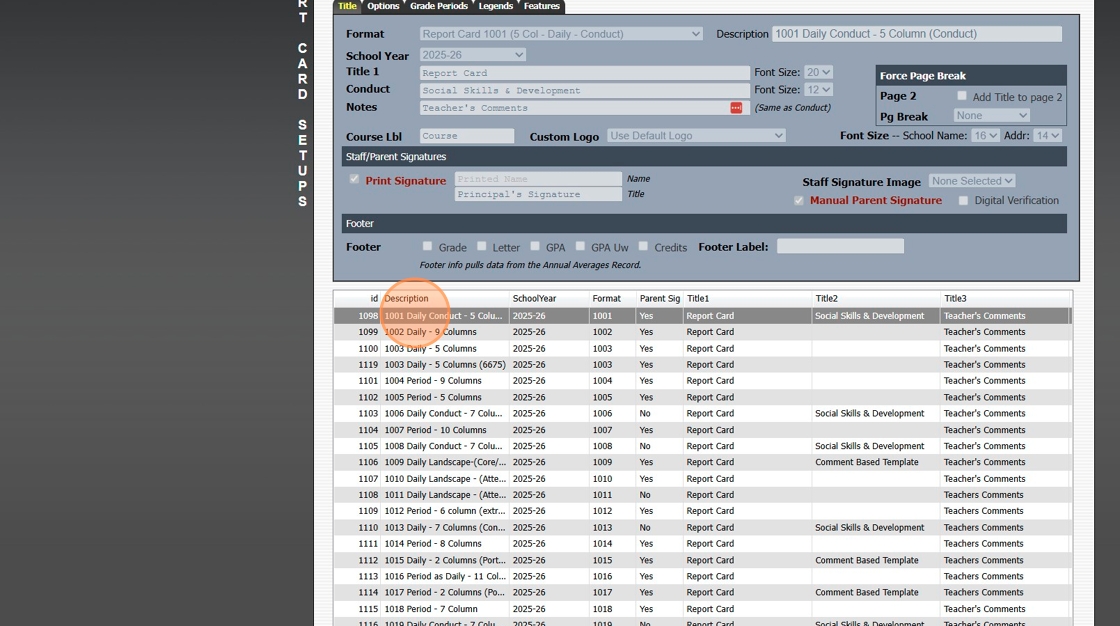Enable the Grade footer checkbox
This screenshot has width=1120, height=626.
[427, 247]
